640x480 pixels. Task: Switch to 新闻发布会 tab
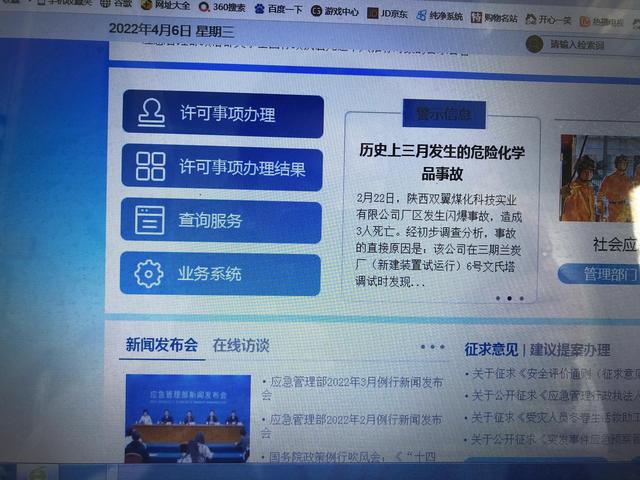(162, 345)
